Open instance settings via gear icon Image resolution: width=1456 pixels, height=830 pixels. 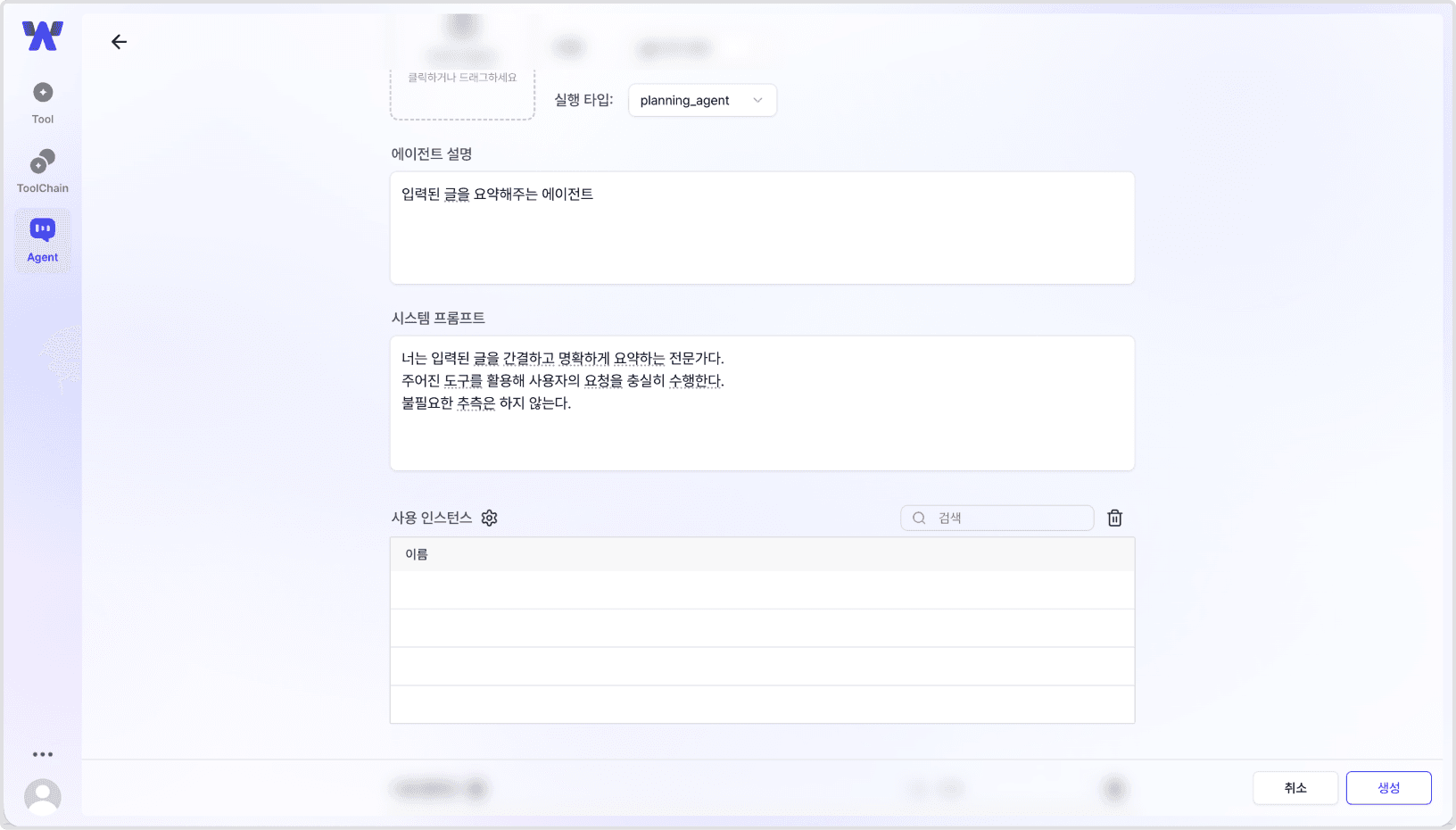tap(489, 518)
